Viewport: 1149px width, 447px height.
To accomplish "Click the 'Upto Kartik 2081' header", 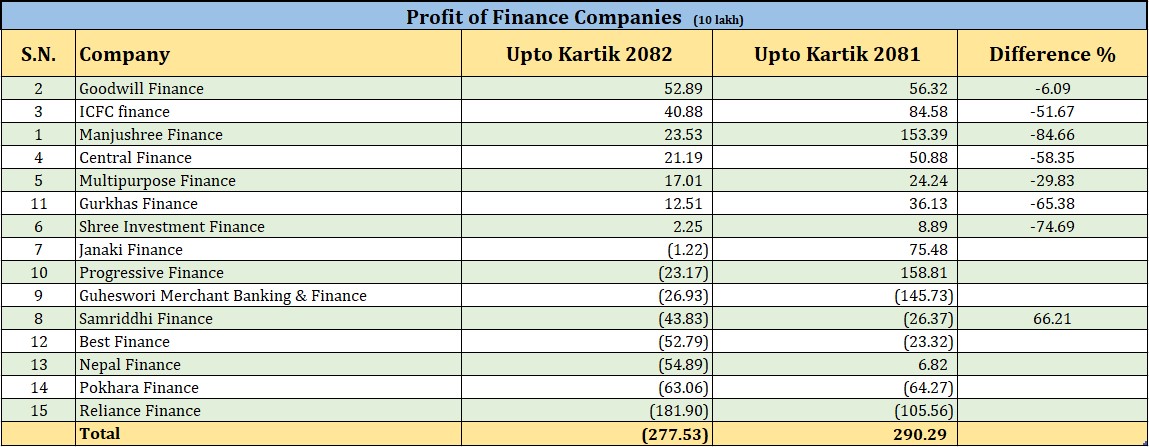I will click(x=836, y=54).
